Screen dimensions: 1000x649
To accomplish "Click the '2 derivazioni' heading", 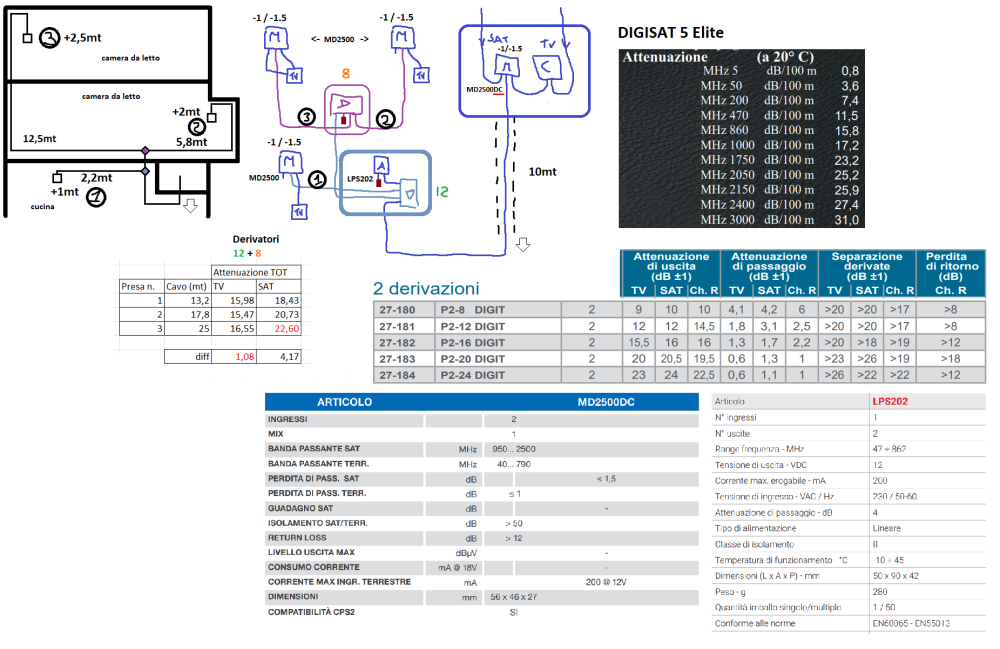I will tap(426, 288).
